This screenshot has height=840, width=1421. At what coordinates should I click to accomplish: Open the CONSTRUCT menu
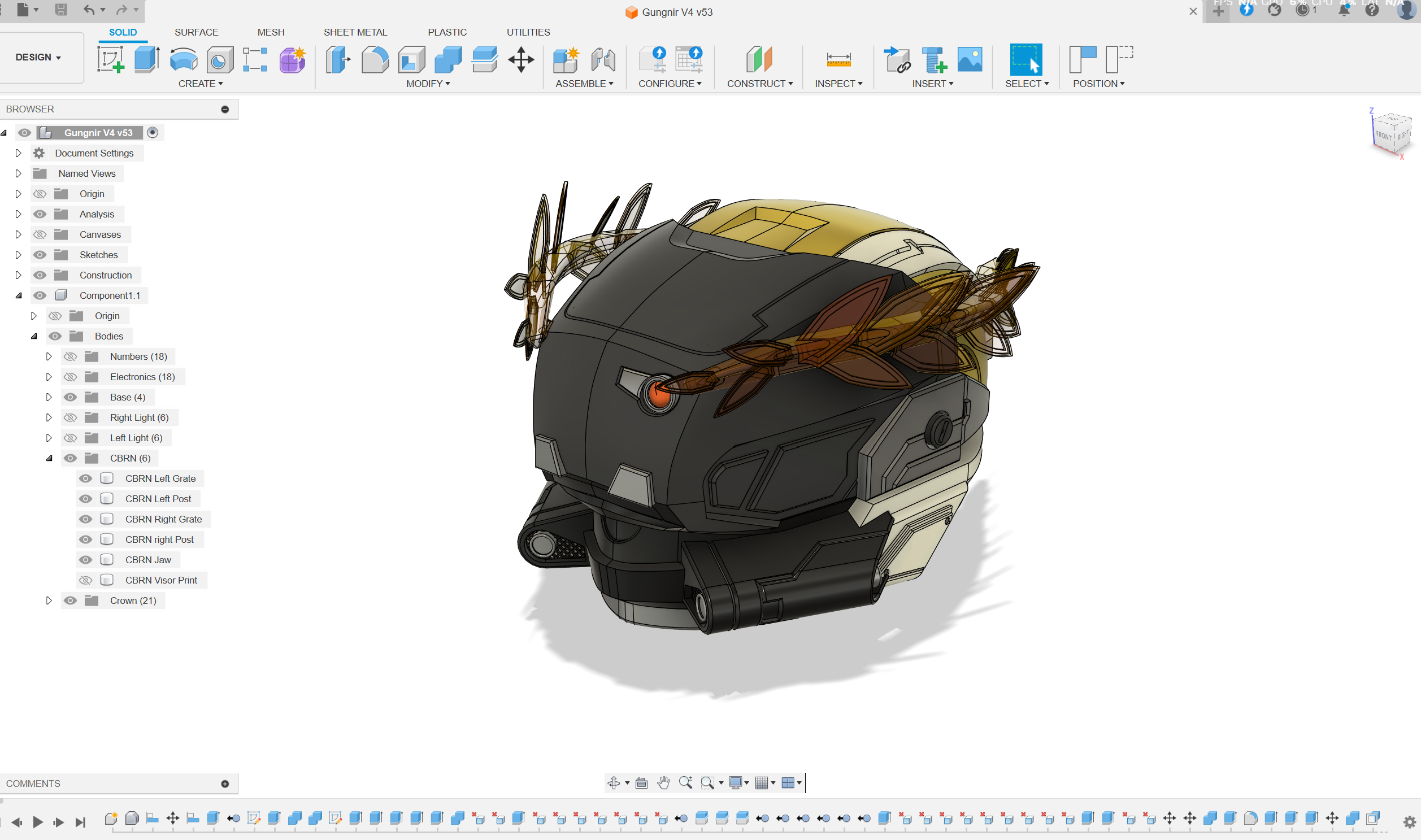(x=759, y=84)
